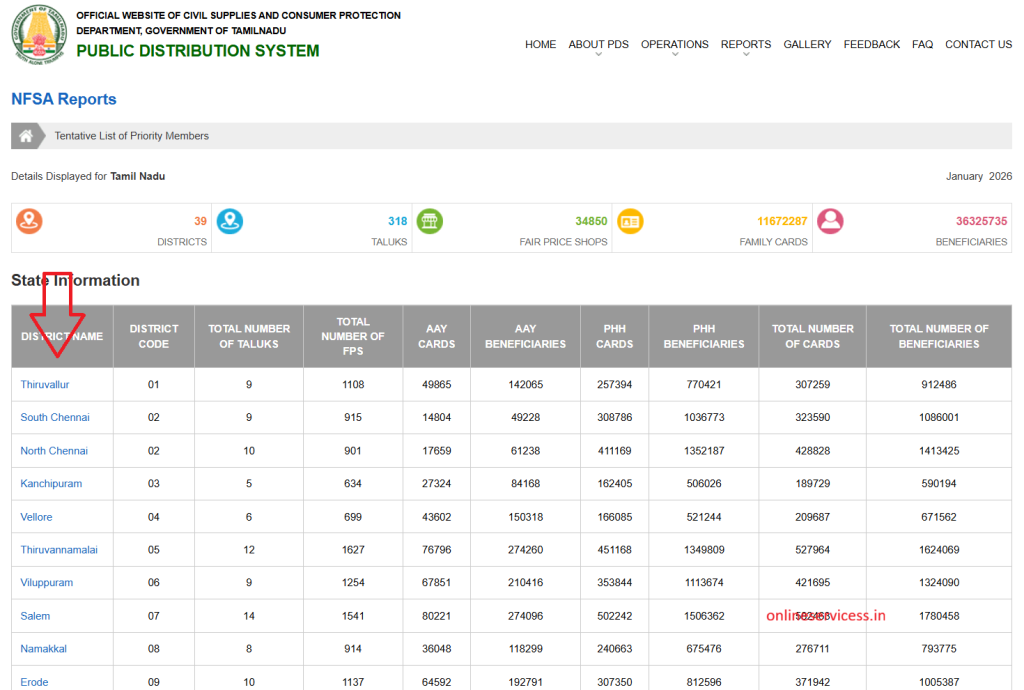Click the blue Taluks pin icon
This screenshot has height=690, width=1024.
click(230, 222)
